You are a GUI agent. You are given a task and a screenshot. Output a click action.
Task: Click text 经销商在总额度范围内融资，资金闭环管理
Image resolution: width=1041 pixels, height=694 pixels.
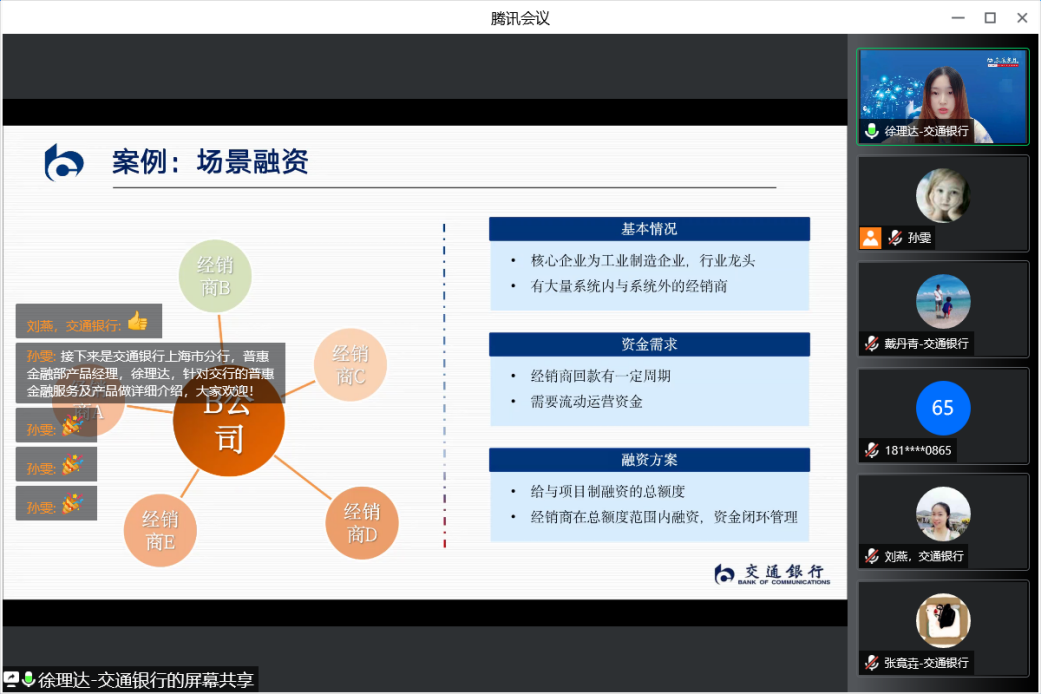(x=664, y=517)
